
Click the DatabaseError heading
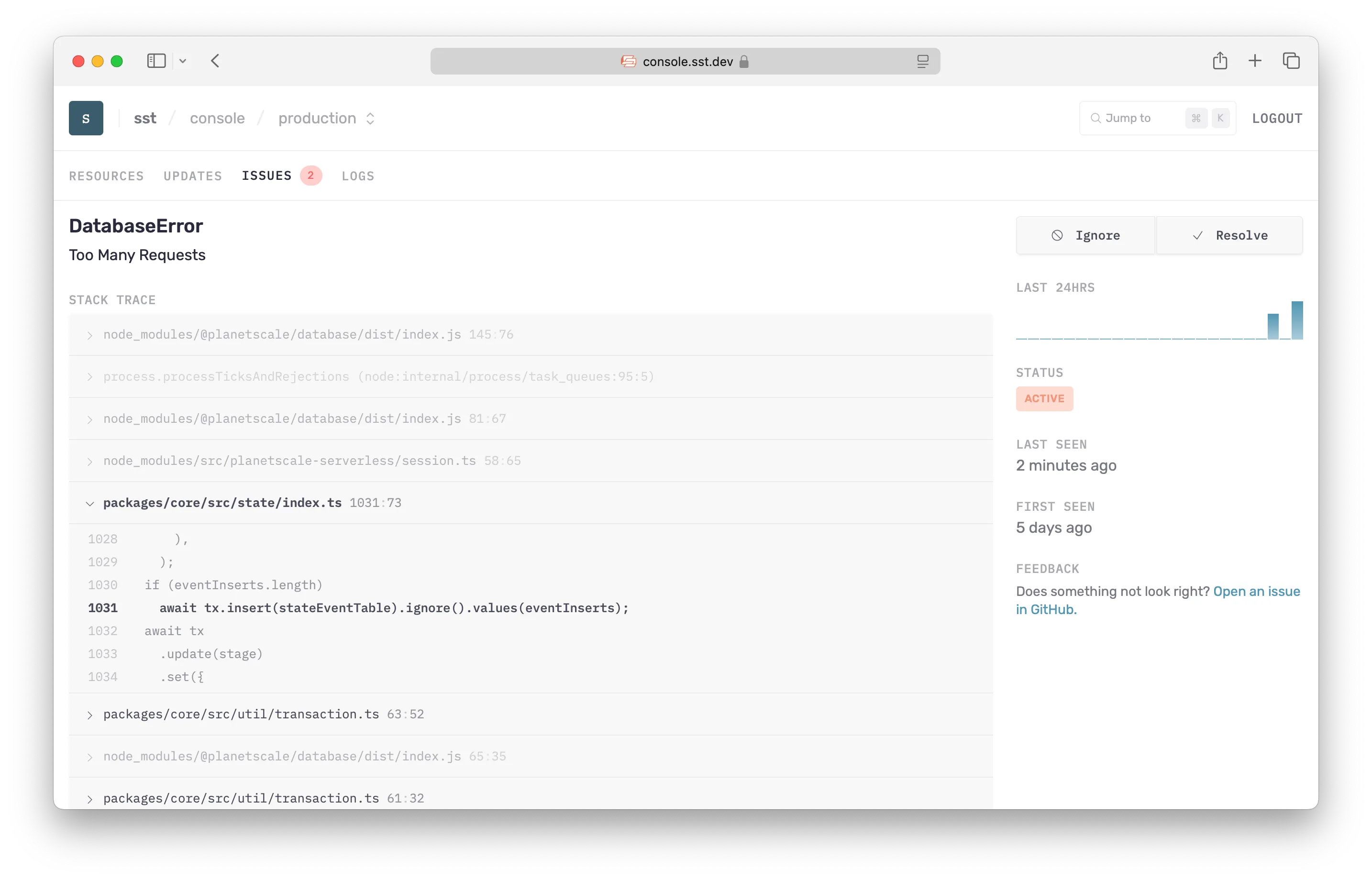[136, 226]
